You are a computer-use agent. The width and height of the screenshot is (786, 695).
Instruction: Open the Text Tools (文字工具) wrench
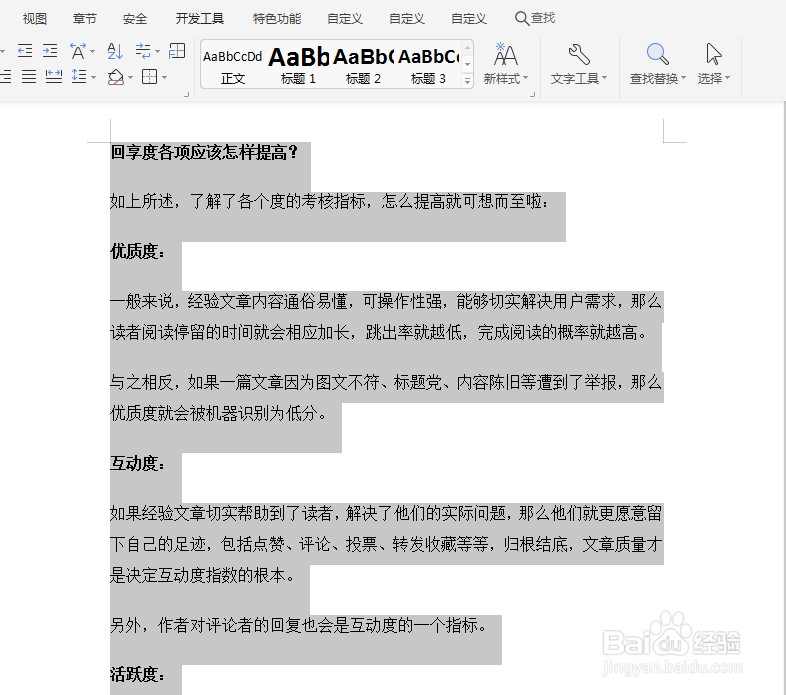(579, 64)
